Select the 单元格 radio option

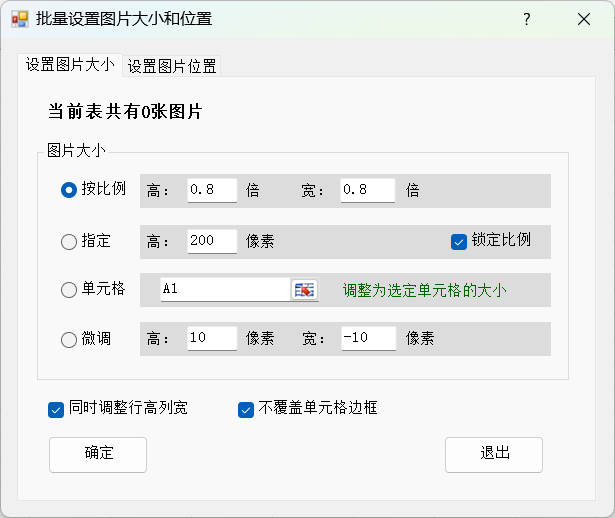tap(69, 290)
